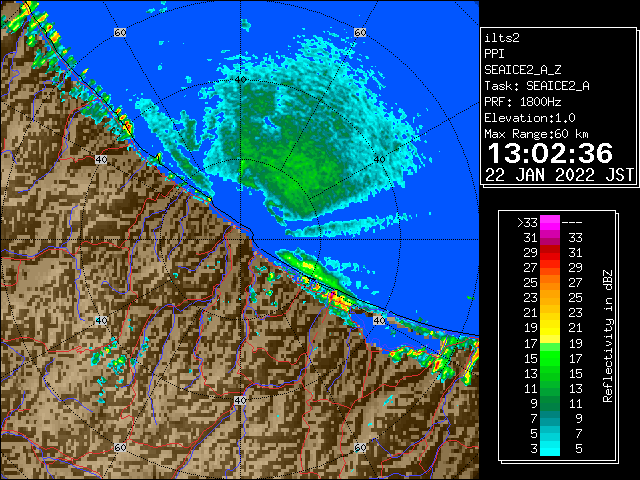This screenshot has width=640, height=480.
Task: Click the >33 legend label
Action: tap(527, 223)
